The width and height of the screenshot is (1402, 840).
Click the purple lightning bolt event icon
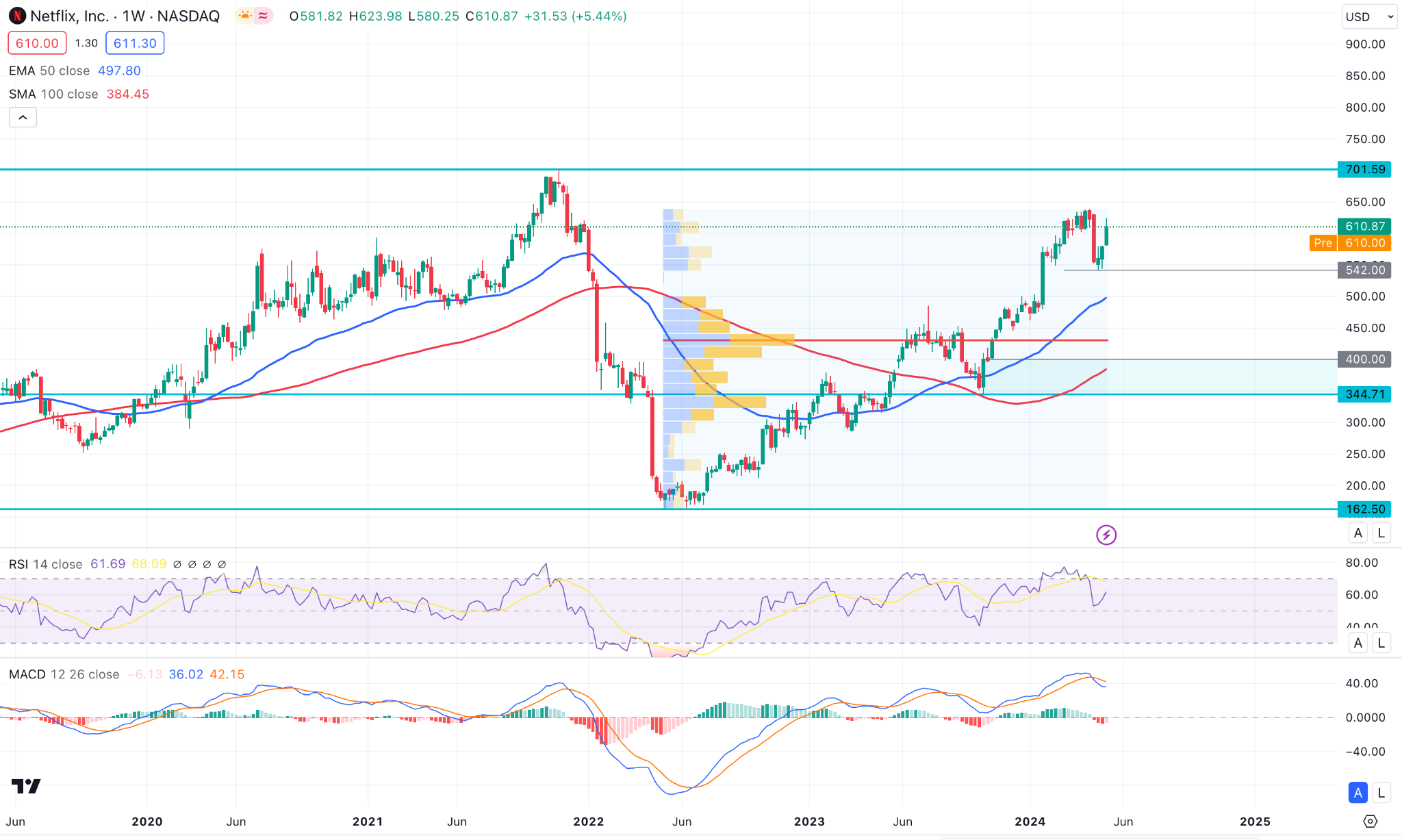[1106, 535]
